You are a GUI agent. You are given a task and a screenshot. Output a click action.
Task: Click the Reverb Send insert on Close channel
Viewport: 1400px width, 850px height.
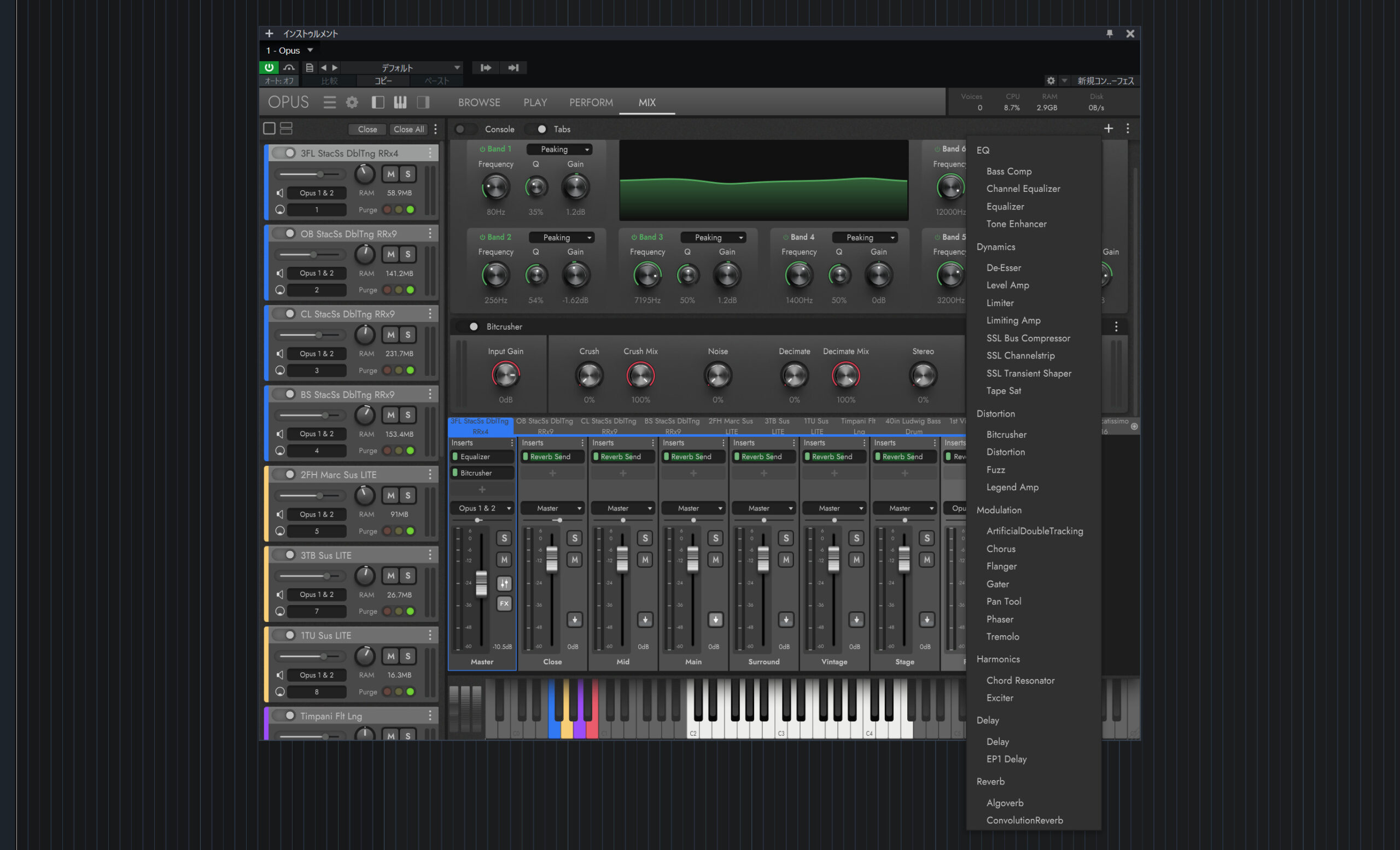tap(553, 456)
